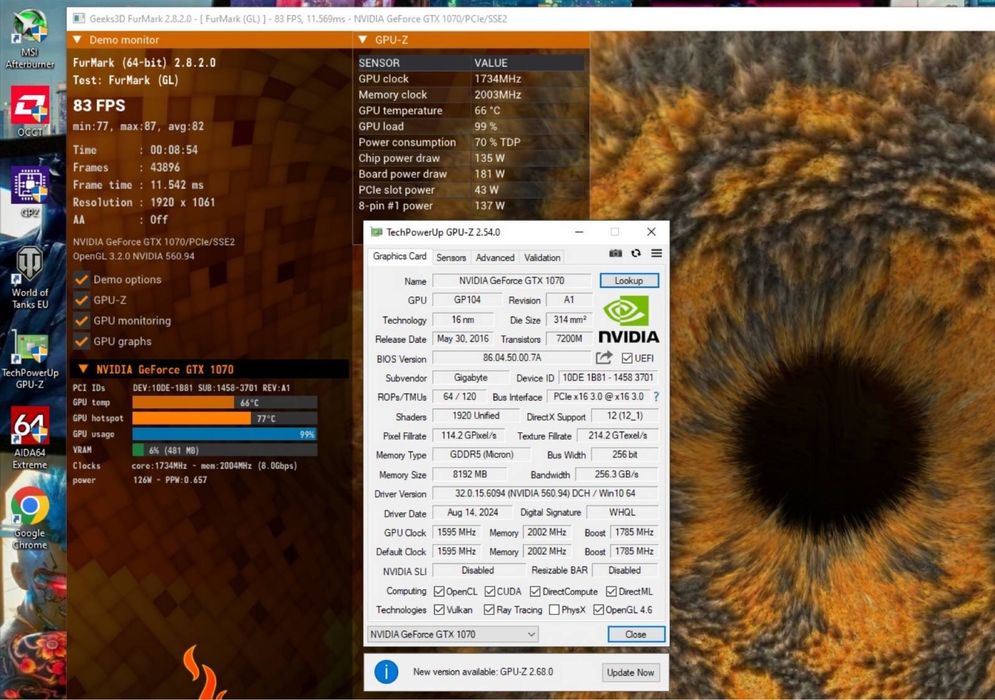995x700 pixels.
Task: Click Memory Size field 8192 MB
Action: (469, 474)
